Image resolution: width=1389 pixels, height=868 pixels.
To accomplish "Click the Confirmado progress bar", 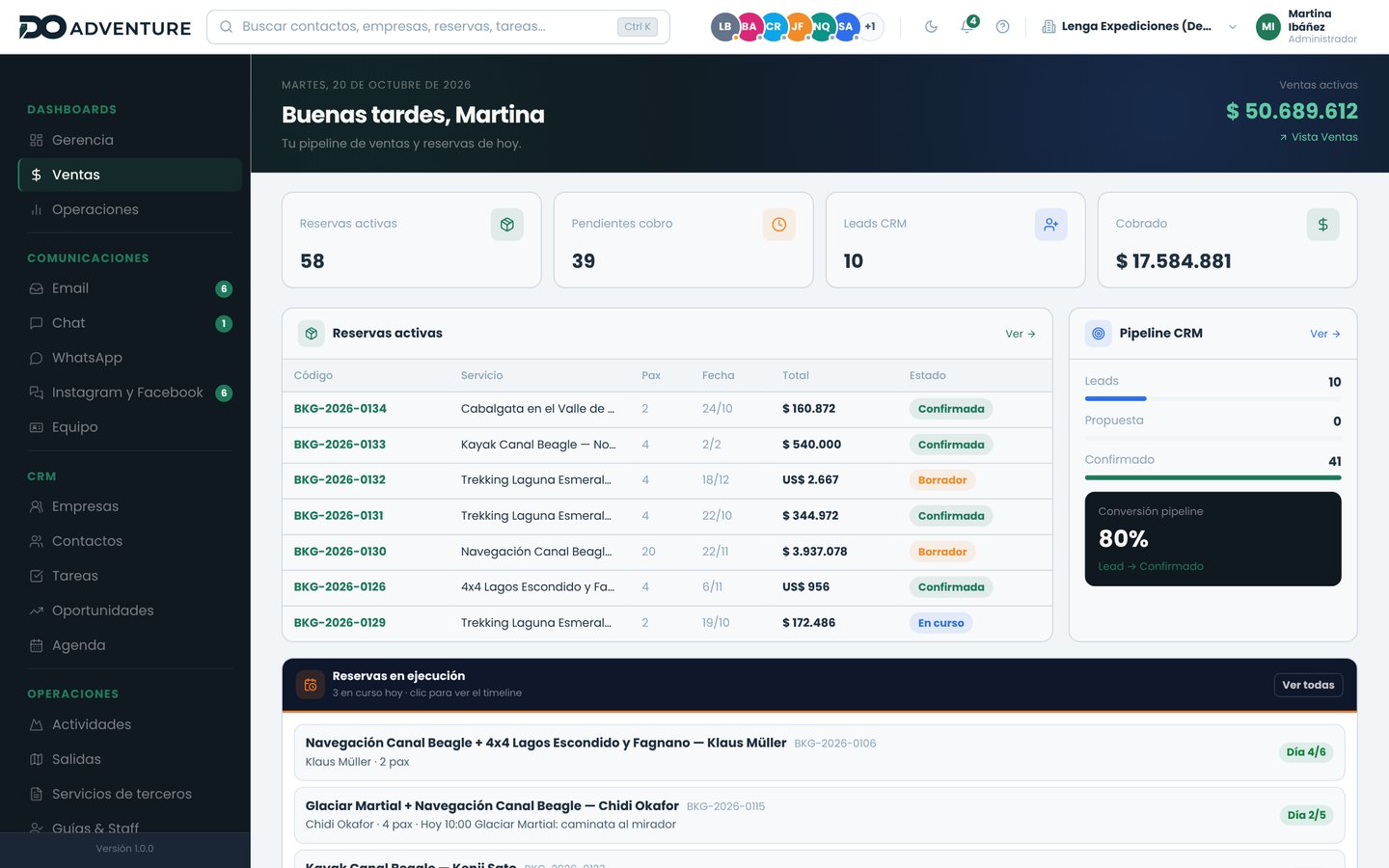I will coord(1213,477).
